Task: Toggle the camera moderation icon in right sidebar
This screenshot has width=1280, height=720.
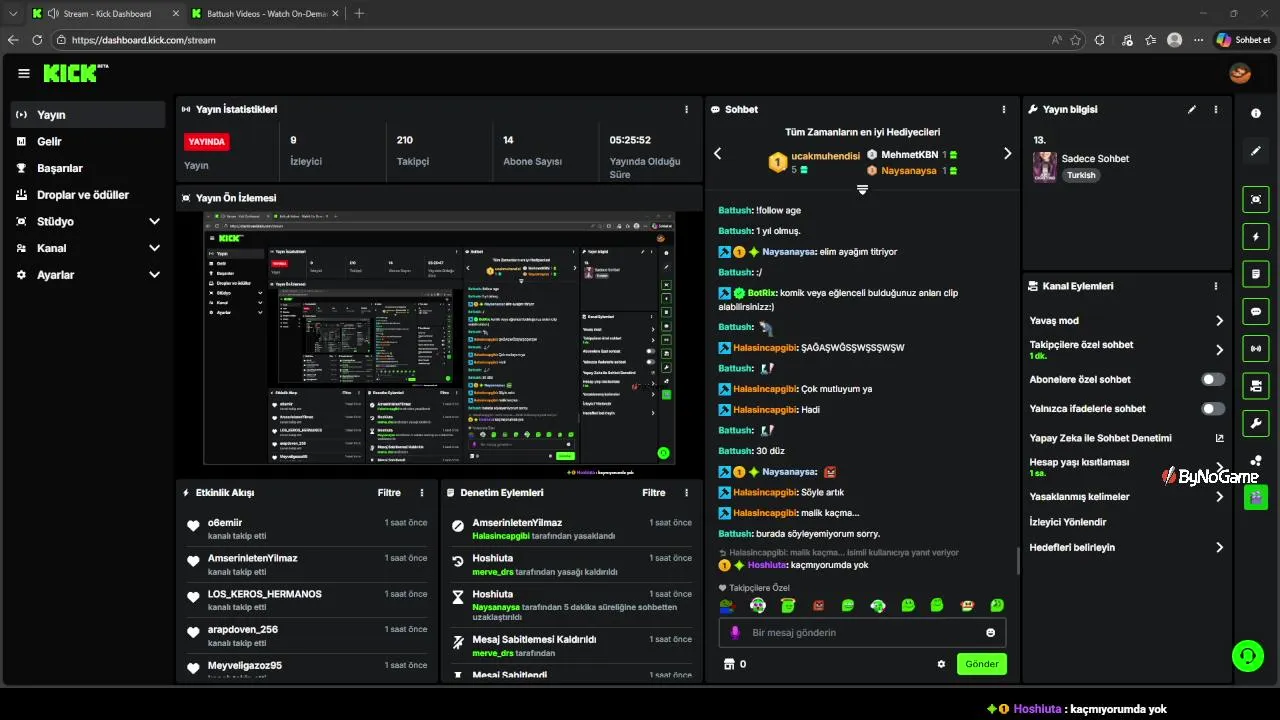Action: (x=1256, y=385)
